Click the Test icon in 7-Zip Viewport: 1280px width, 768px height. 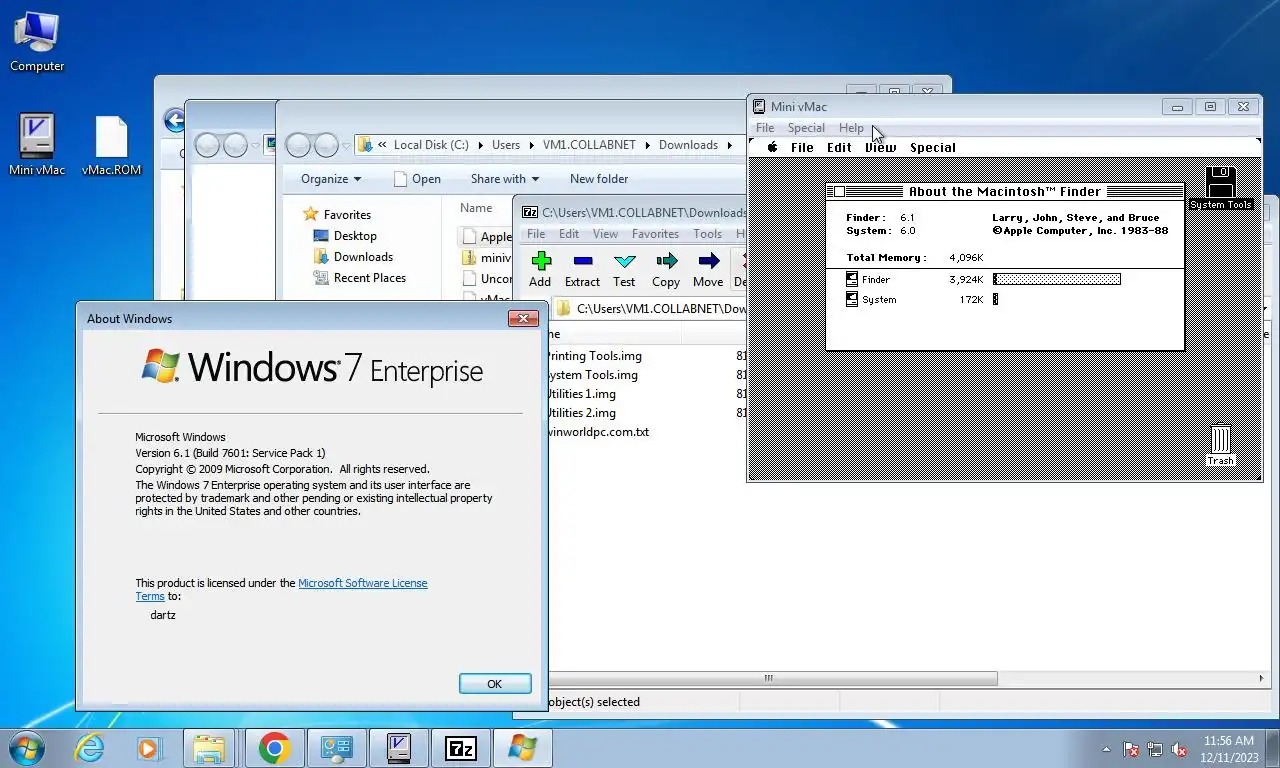pyautogui.click(x=625, y=261)
